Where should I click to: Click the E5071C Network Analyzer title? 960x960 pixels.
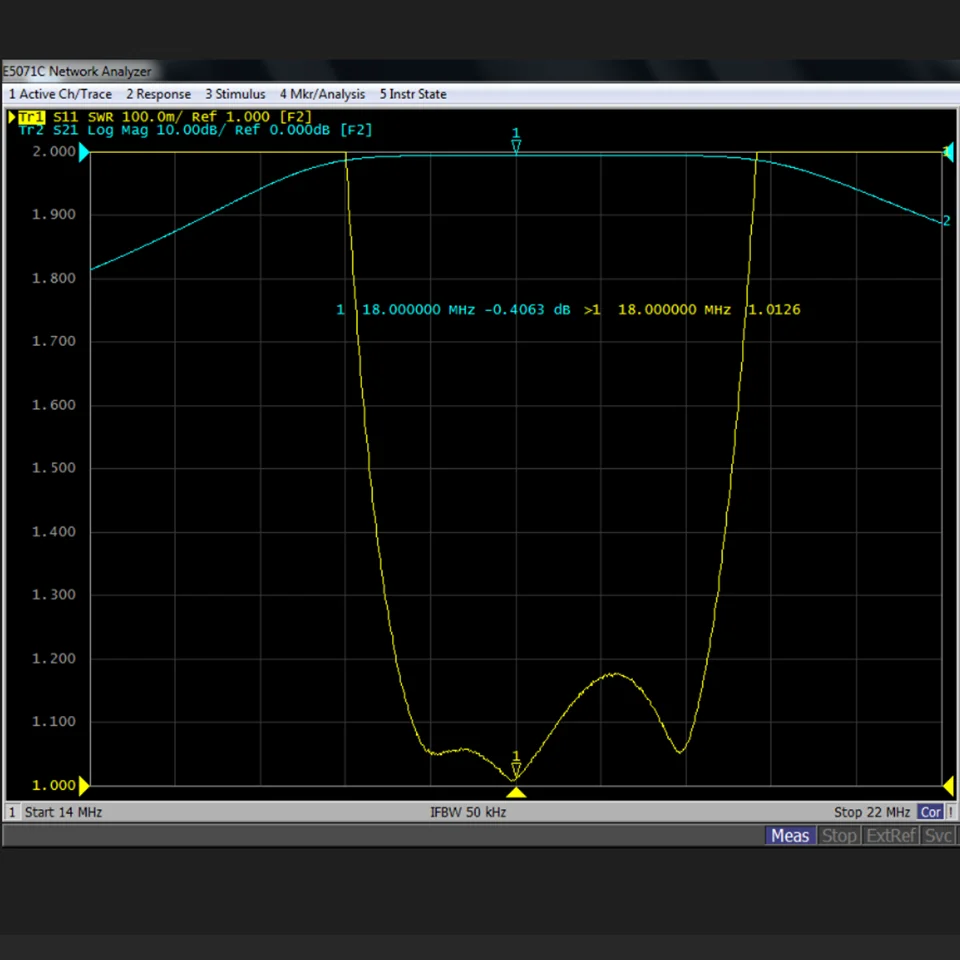pos(77,72)
